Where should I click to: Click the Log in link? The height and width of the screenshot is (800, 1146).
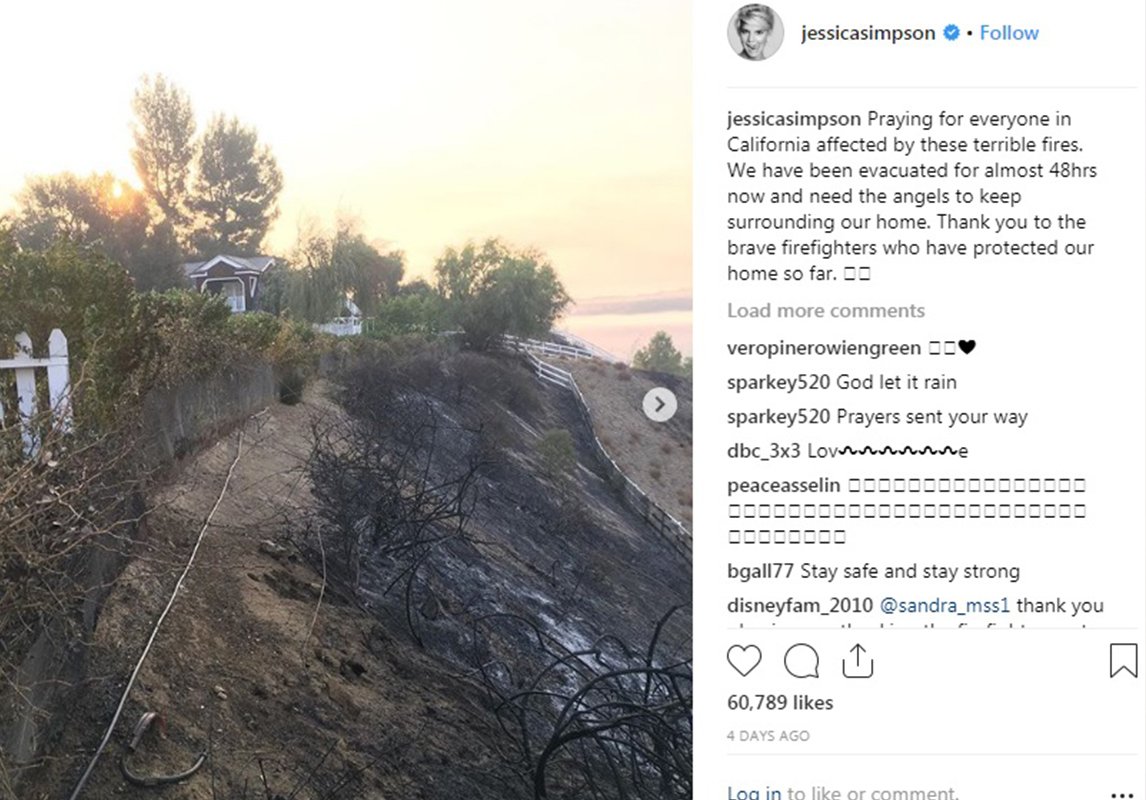point(754,792)
